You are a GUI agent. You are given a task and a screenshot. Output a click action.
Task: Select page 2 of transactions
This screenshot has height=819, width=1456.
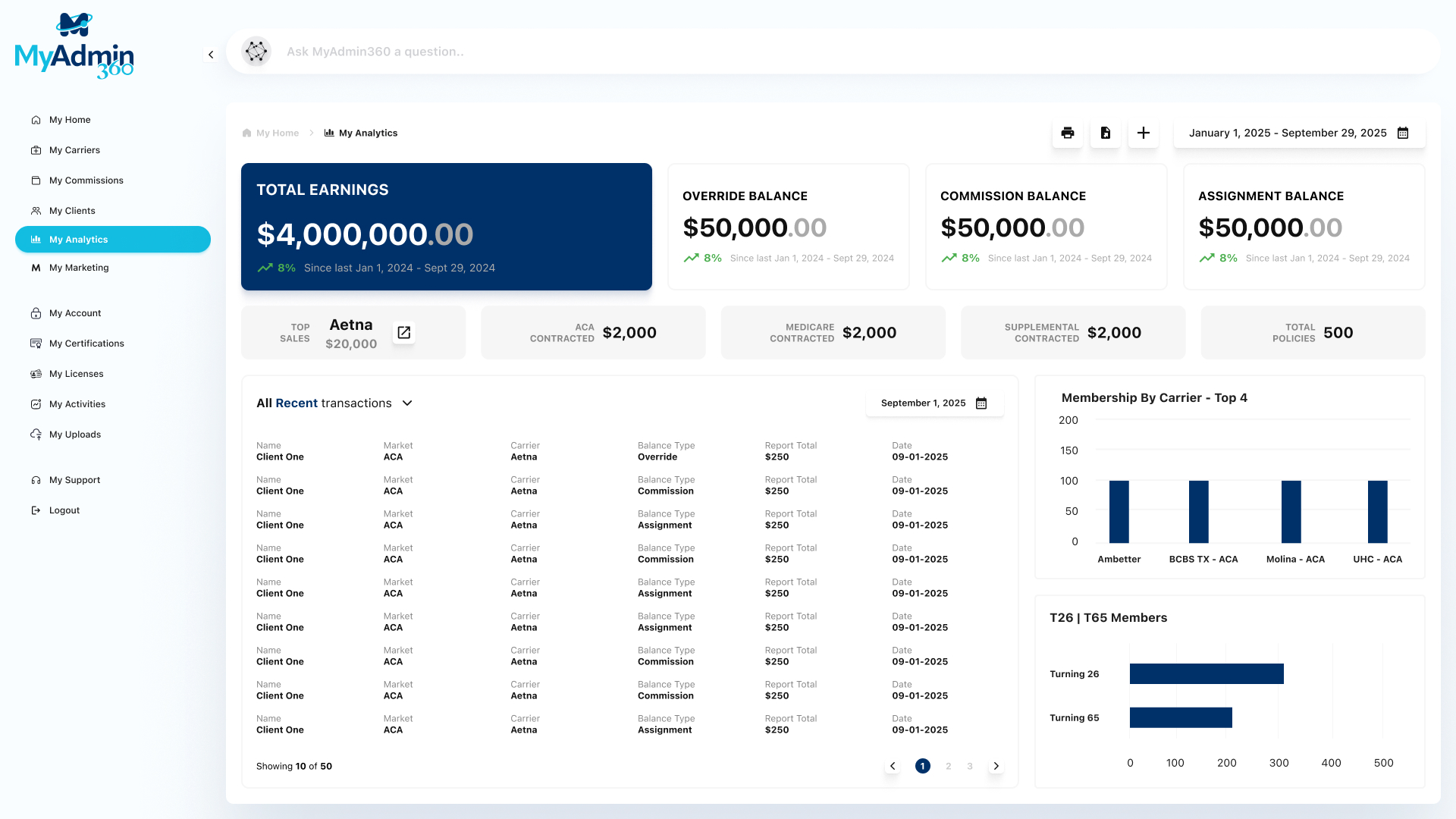[x=948, y=766]
